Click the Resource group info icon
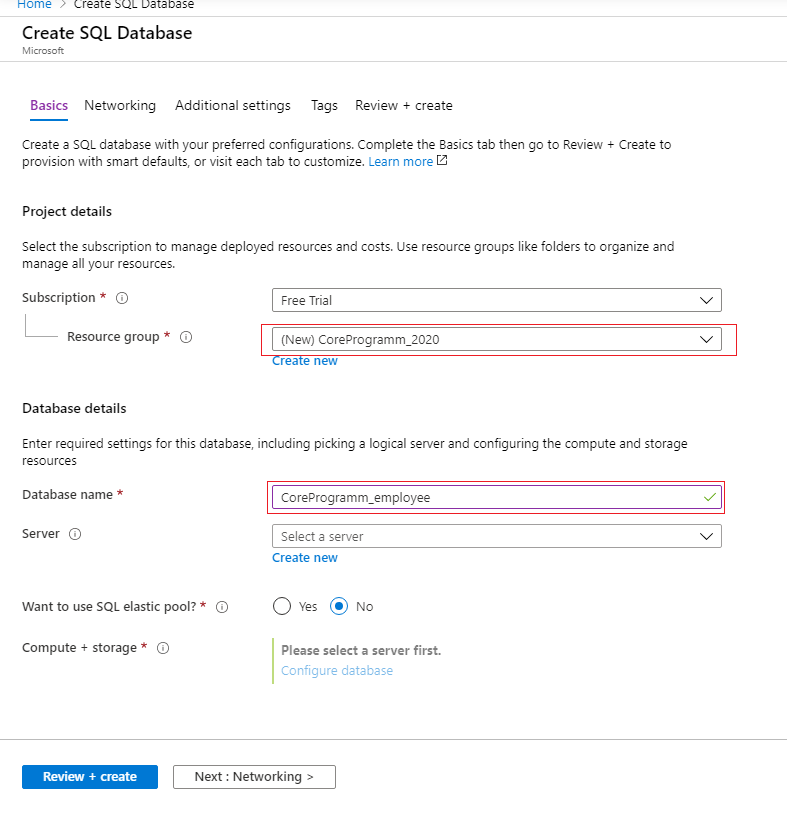The height and width of the screenshot is (814, 787). tap(186, 337)
